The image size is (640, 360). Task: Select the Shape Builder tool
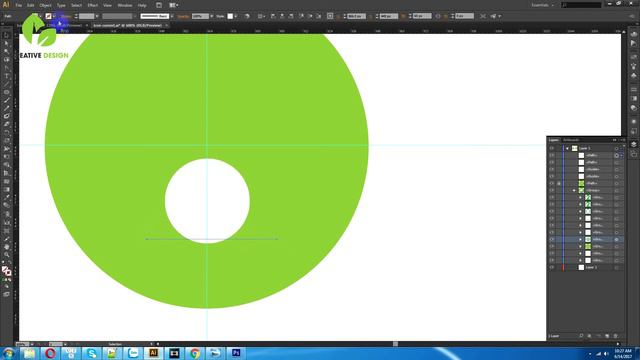[x=6, y=165]
